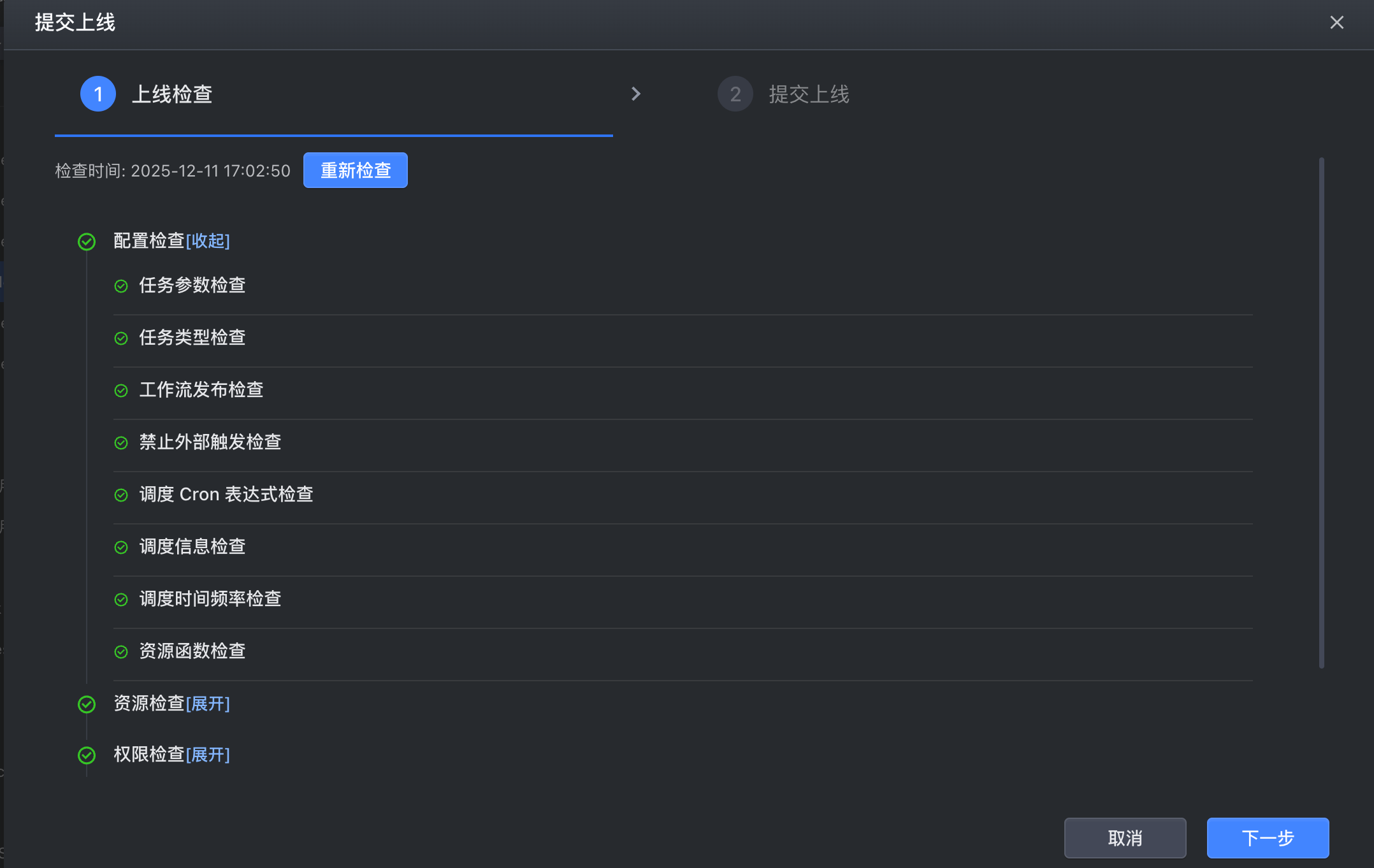This screenshot has height=868, width=1374.
Task: Click green check icon beside 配置检查
Action: pos(87,242)
